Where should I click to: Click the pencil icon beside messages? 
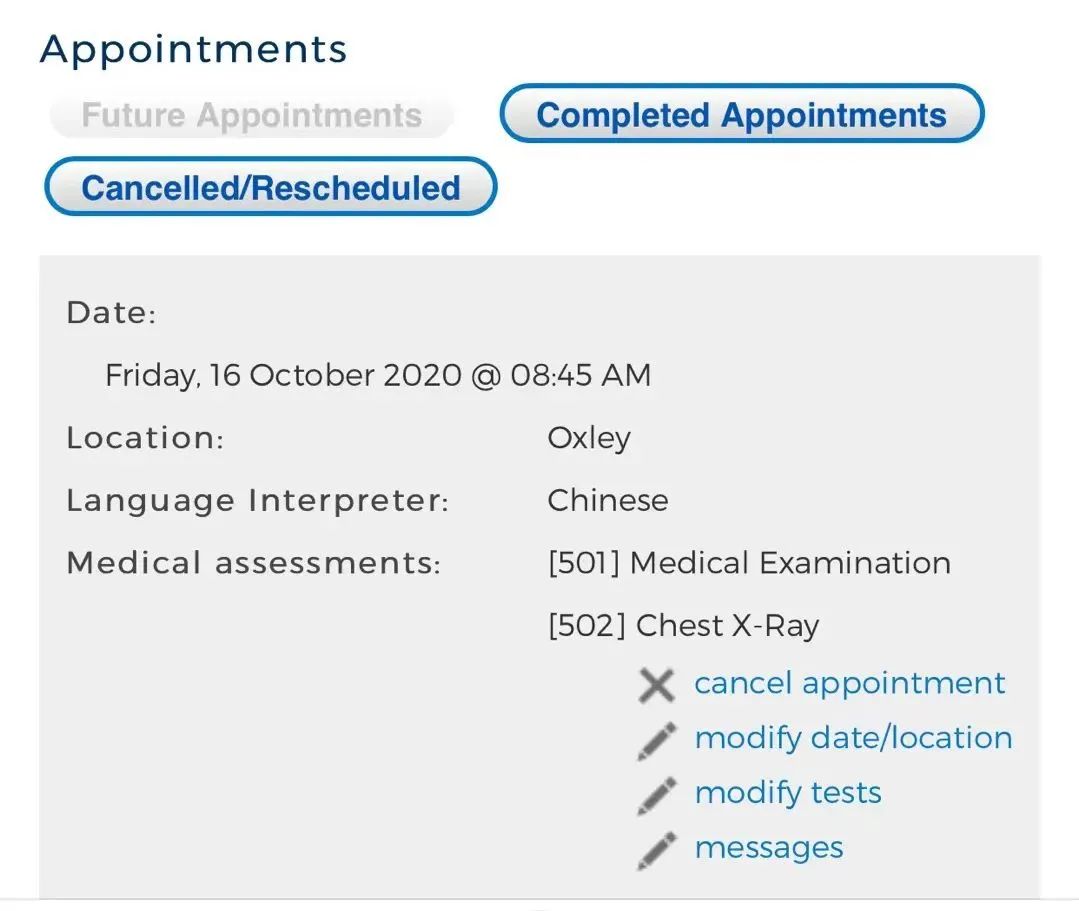click(657, 850)
